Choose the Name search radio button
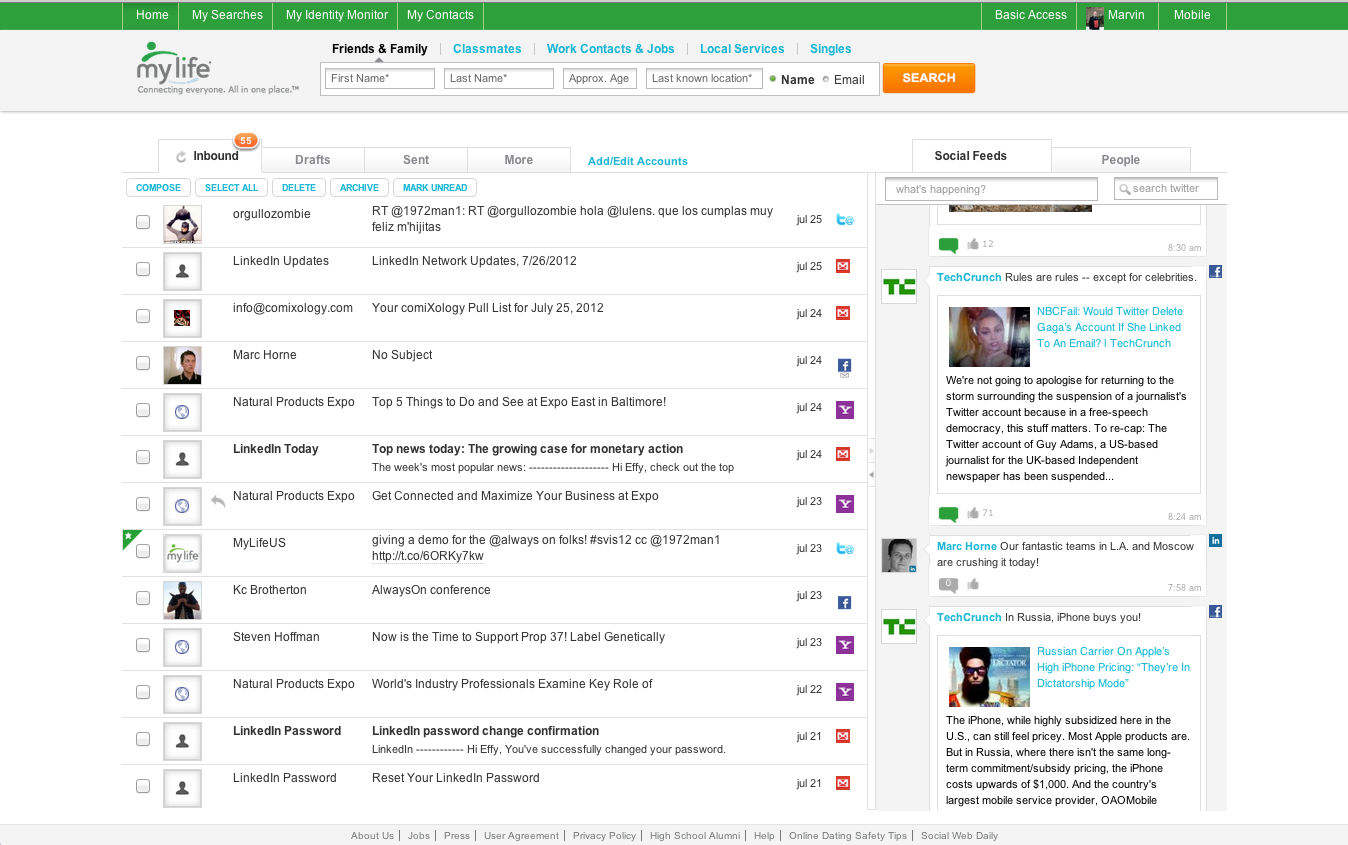The width and height of the screenshot is (1348, 845). tap(773, 79)
